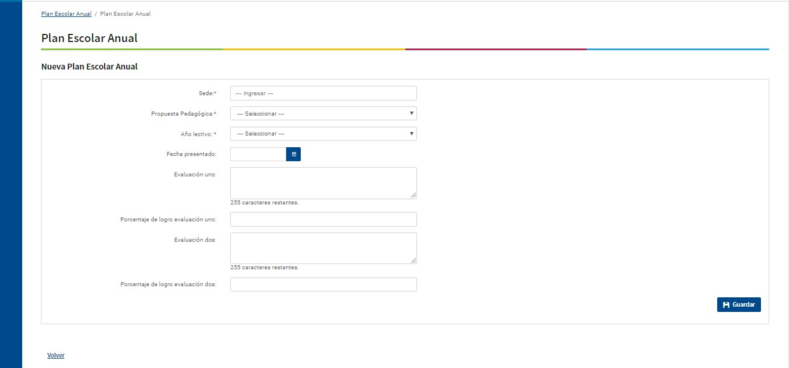789x368 pixels.
Task: Click the 'Nueva Plan Escolar Anual' heading text
Action: tap(90, 66)
